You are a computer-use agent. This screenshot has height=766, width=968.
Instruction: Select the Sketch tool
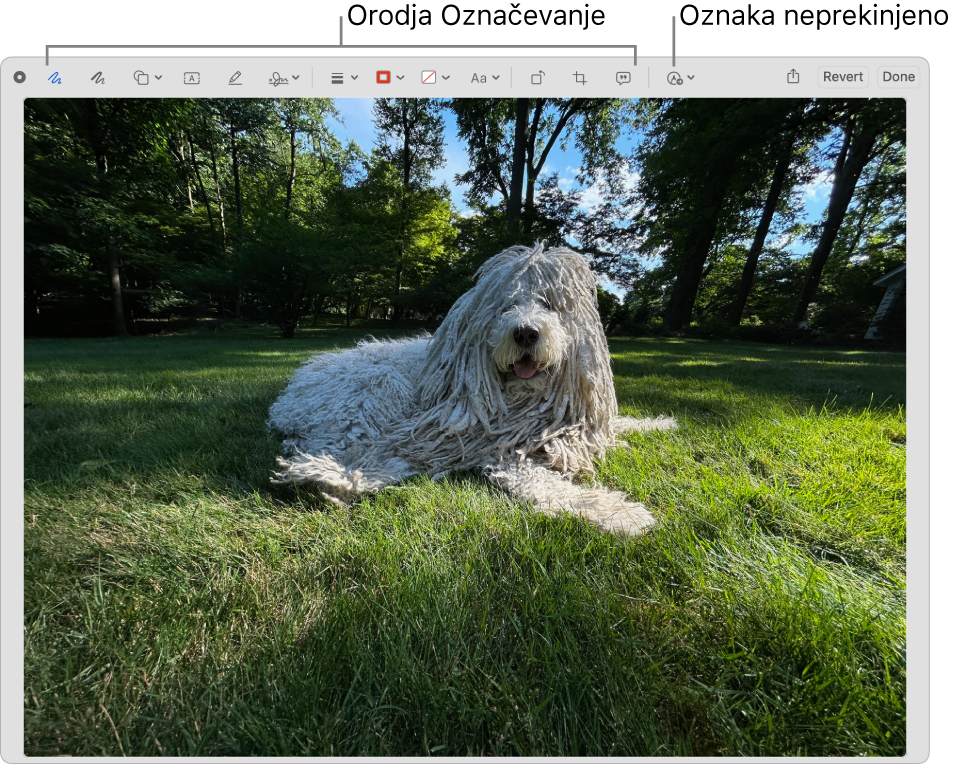tap(55, 78)
